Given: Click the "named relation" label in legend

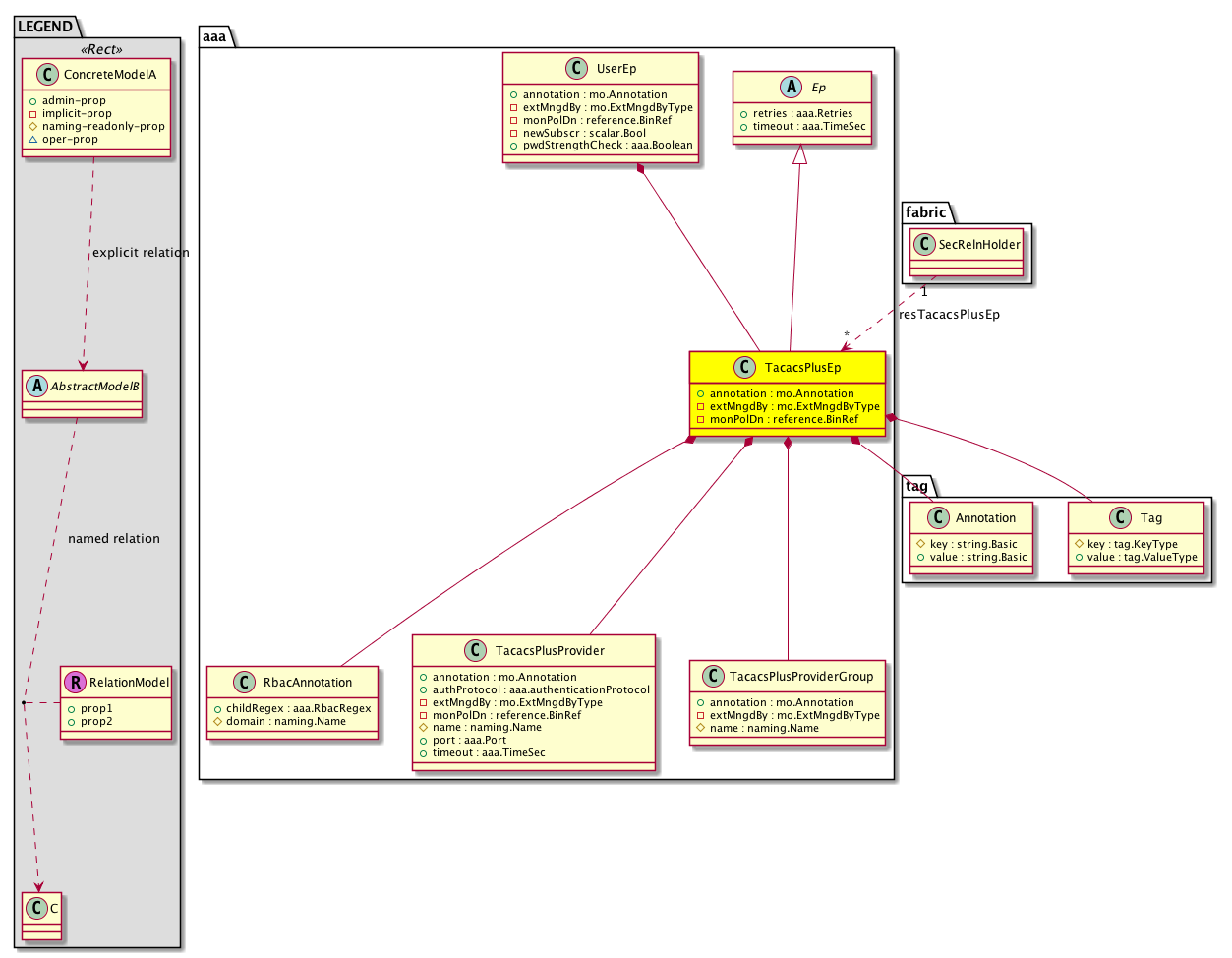Looking at the screenshot, I should tap(114, 539).
